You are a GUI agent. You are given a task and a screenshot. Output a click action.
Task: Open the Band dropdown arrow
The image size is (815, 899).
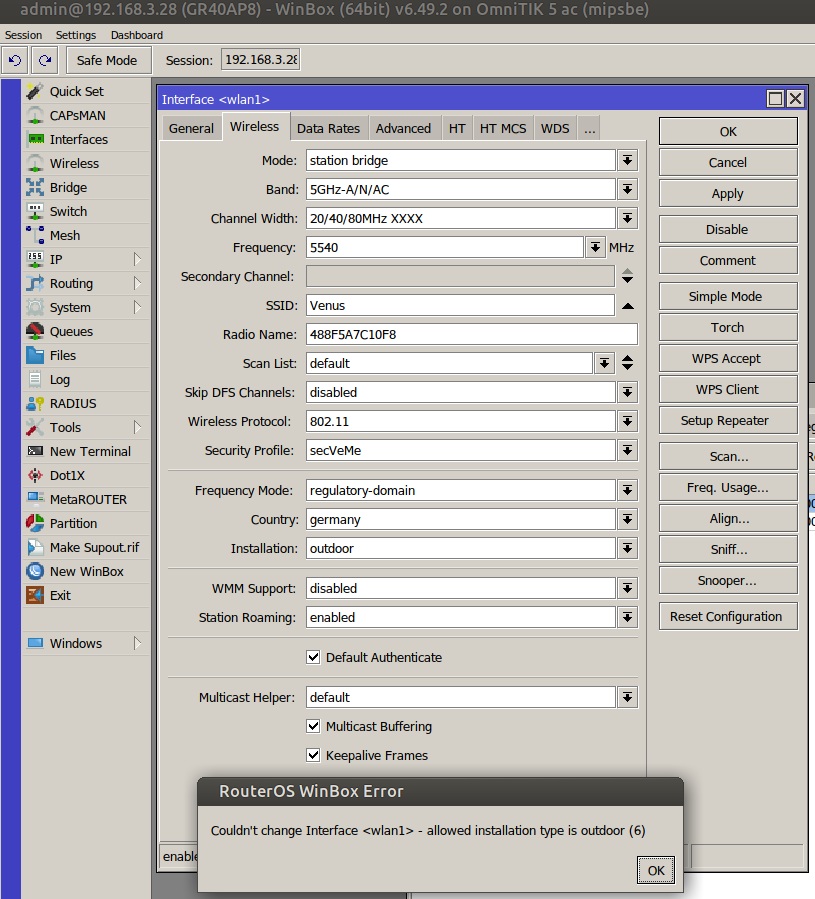click(627, 189)
